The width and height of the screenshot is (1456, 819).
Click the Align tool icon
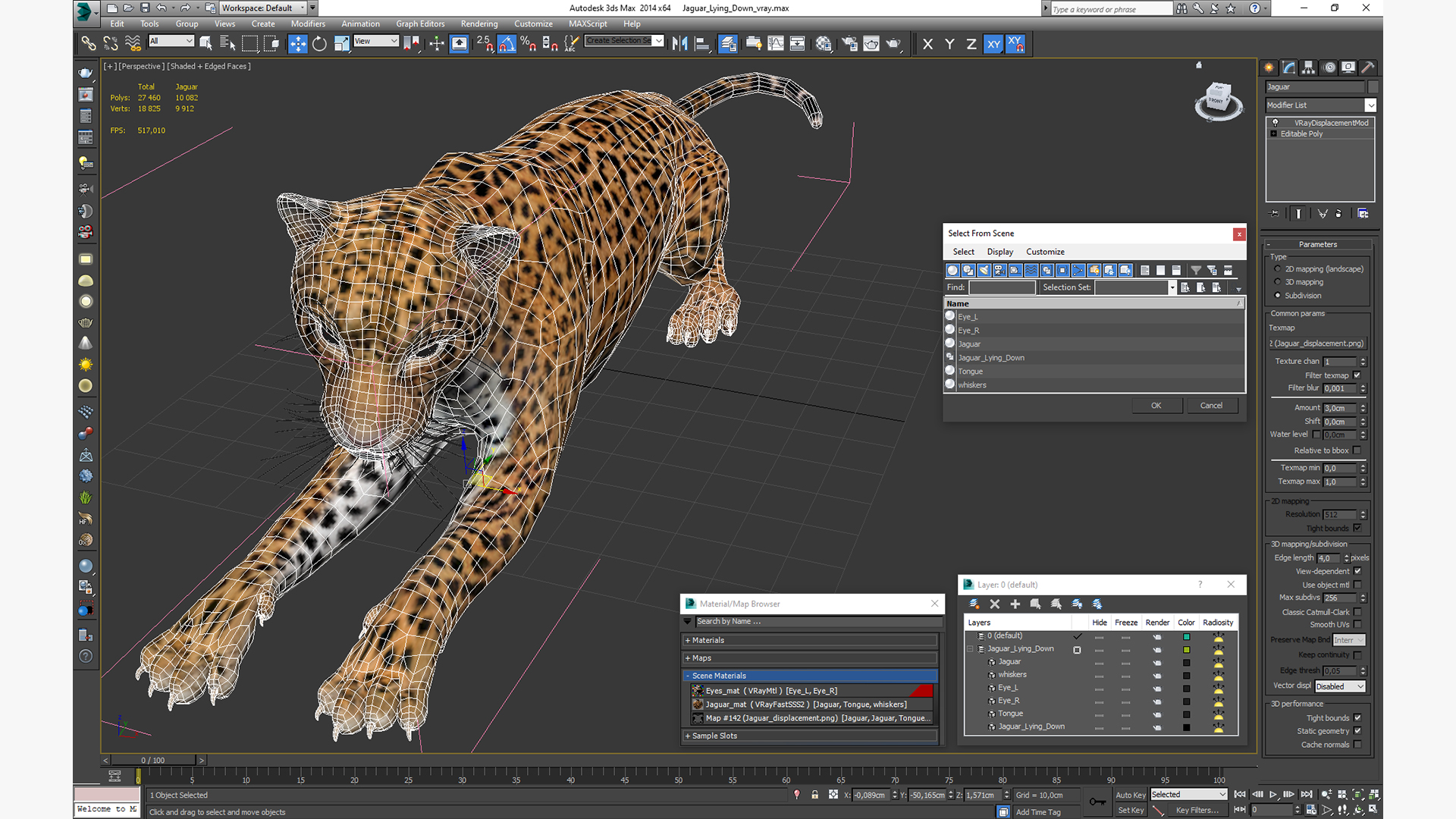click(x=702, y=44)
